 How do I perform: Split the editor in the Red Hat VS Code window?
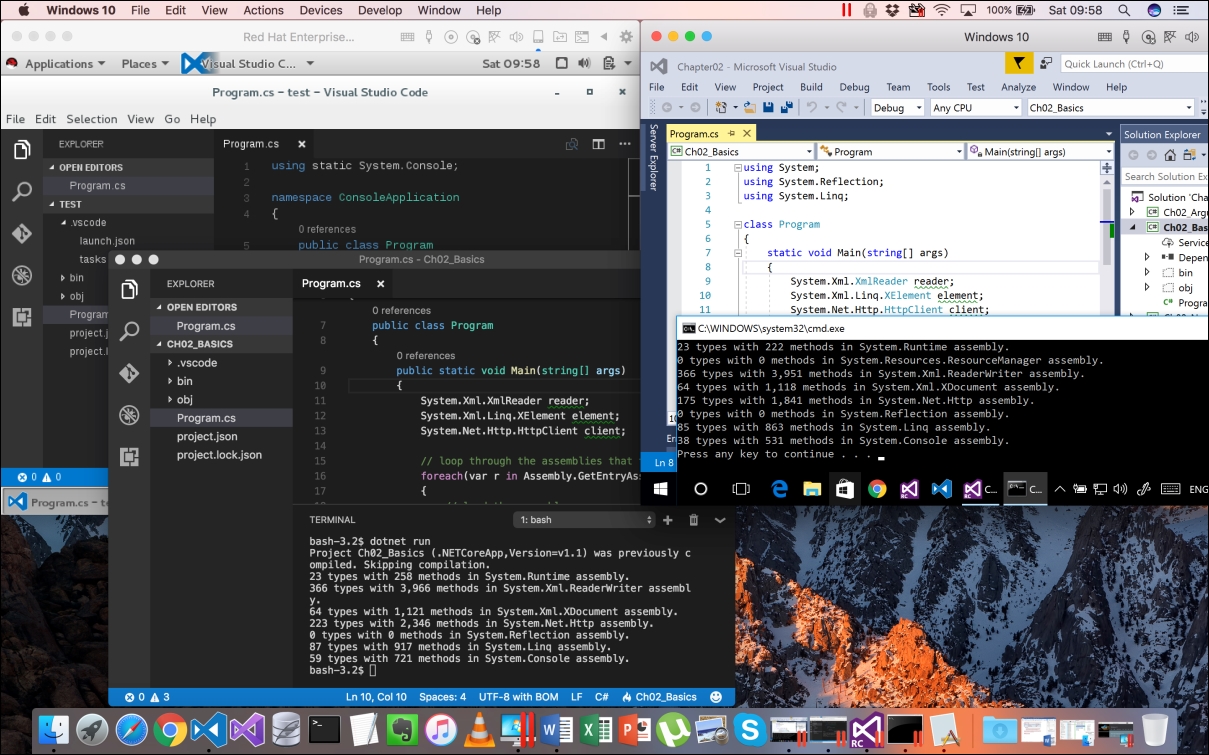click(598, 144)
